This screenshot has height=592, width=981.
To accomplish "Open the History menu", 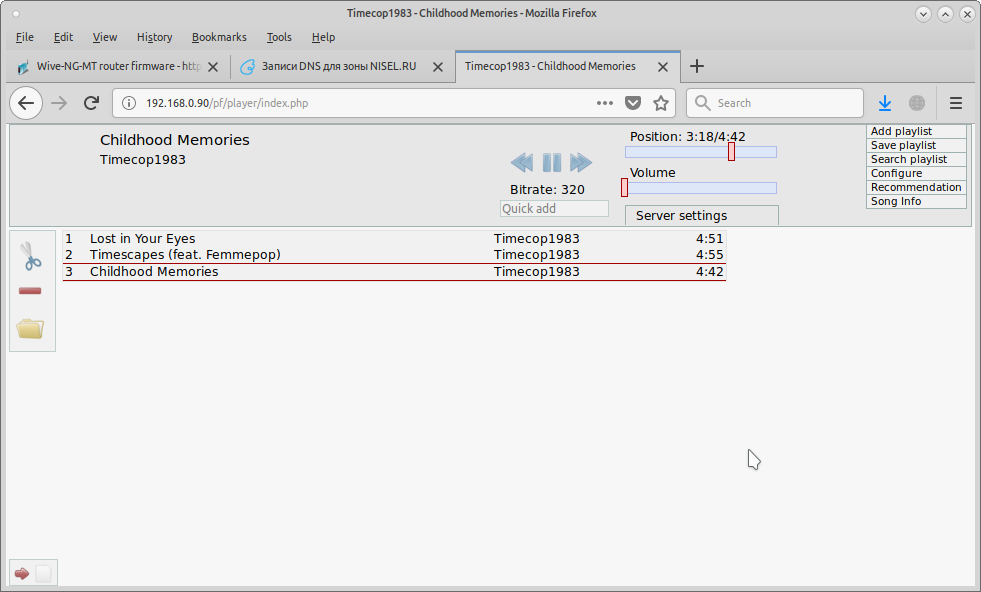I will (155, 37).
